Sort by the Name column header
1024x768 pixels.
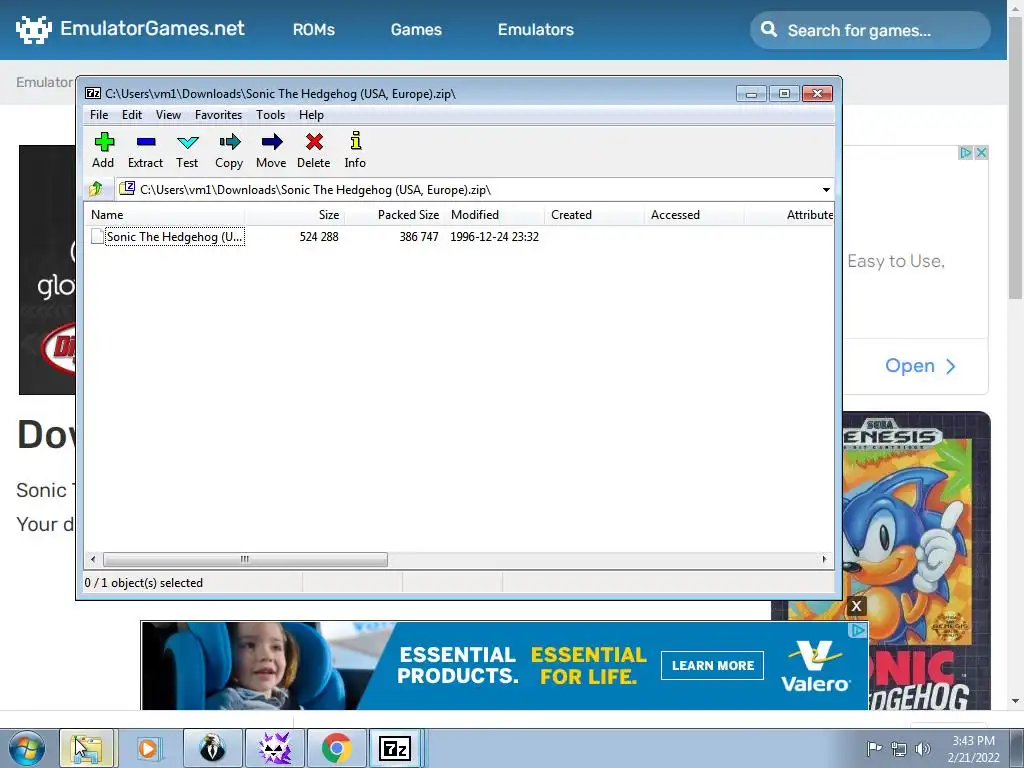pos(165,215)
